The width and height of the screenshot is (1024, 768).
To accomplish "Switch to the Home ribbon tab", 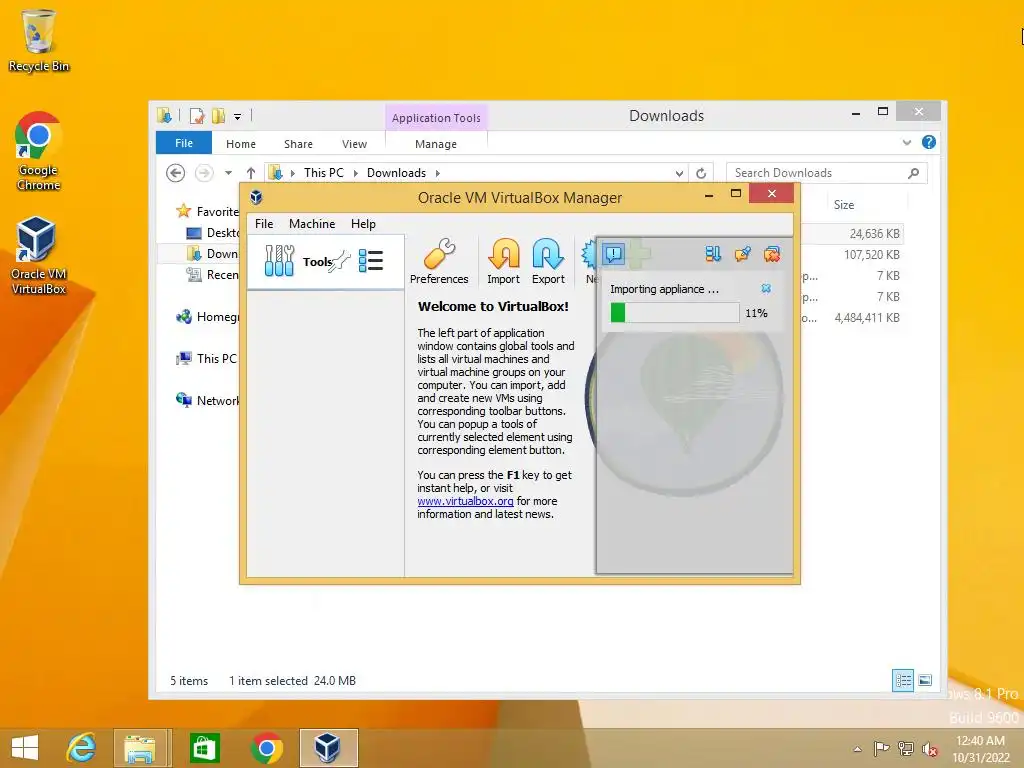I will click(241, 144).
